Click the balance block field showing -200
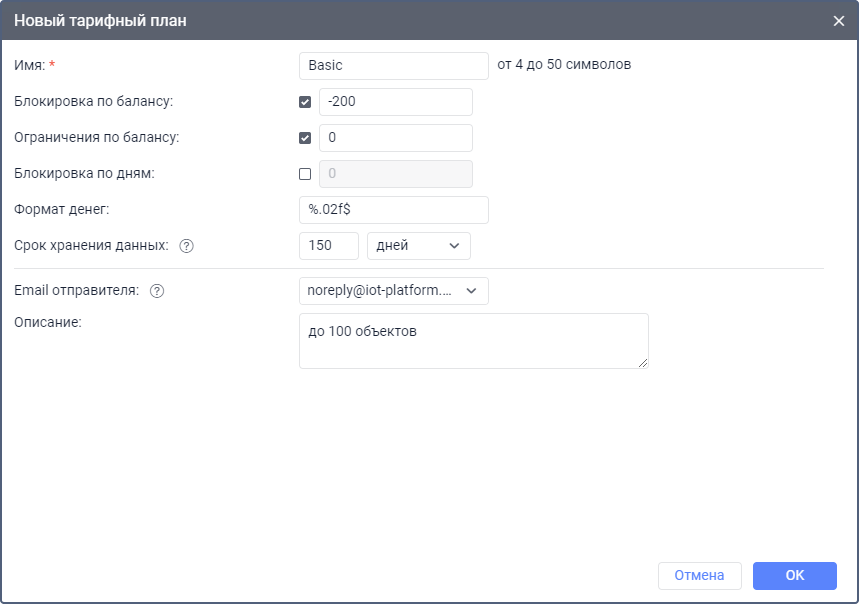This screenshot has height=604, width=859. pos(396,102)
